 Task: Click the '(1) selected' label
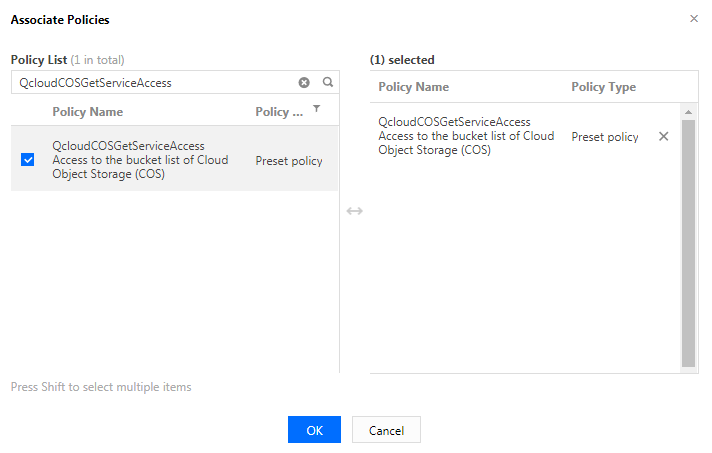pyautogui.click(x=402, y=59)
